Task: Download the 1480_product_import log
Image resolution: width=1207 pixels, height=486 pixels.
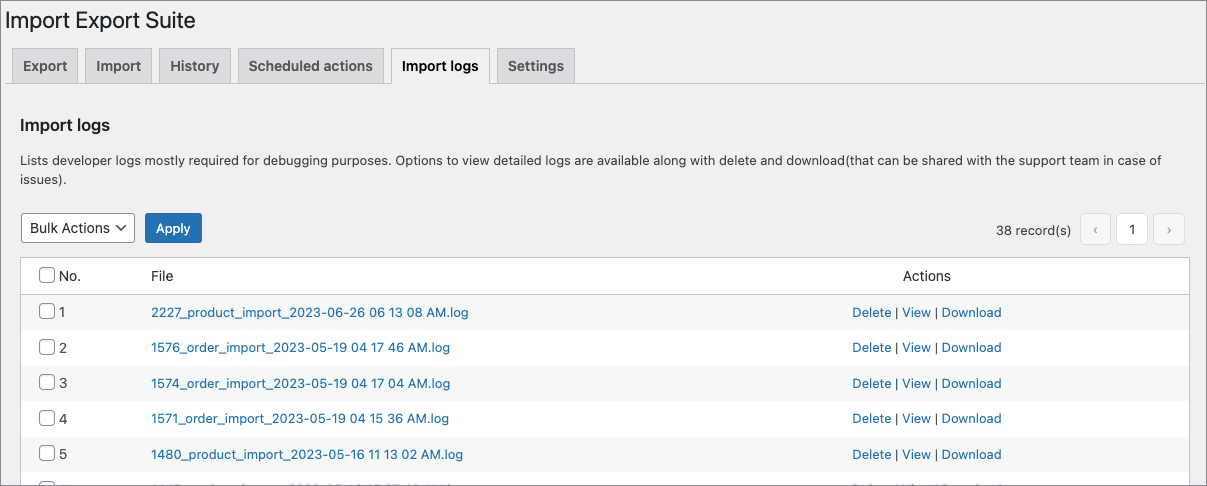Action: [971, 454]
